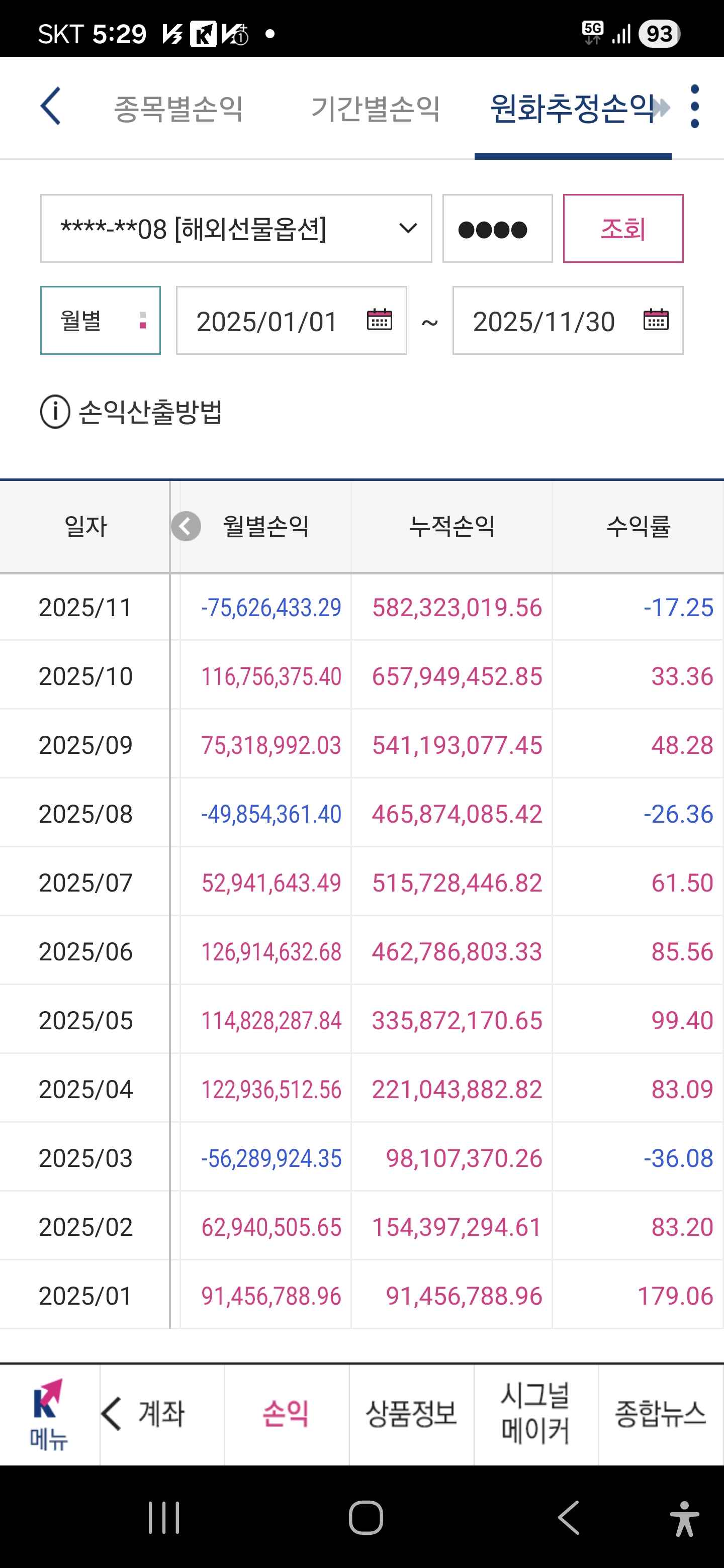This screenshot has height=1568, width=724.
Task: Open 상품정보 in bottom bar
Action: coord(412,1414)
